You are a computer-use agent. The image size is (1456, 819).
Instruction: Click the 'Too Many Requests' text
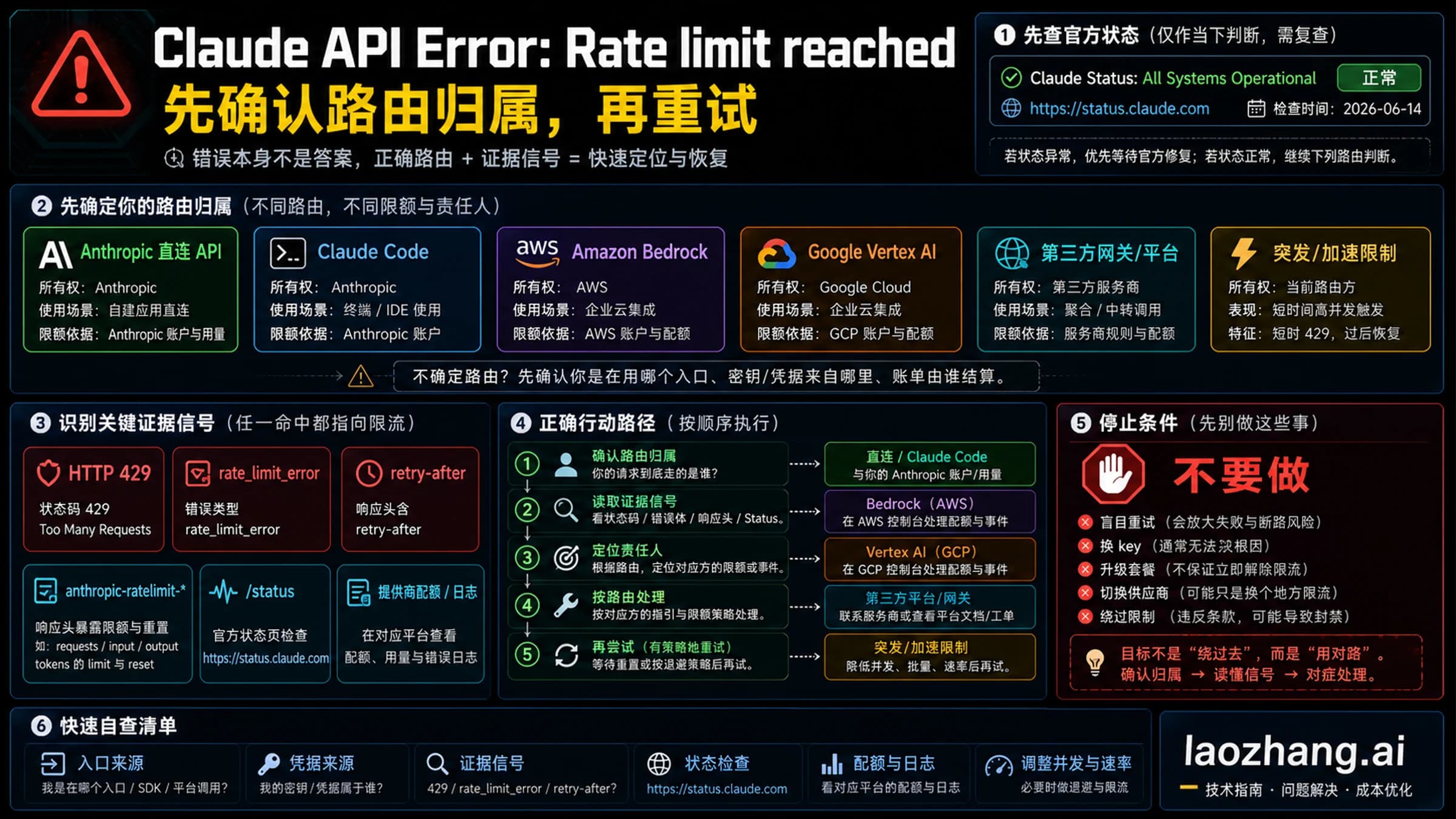(95, 530)
